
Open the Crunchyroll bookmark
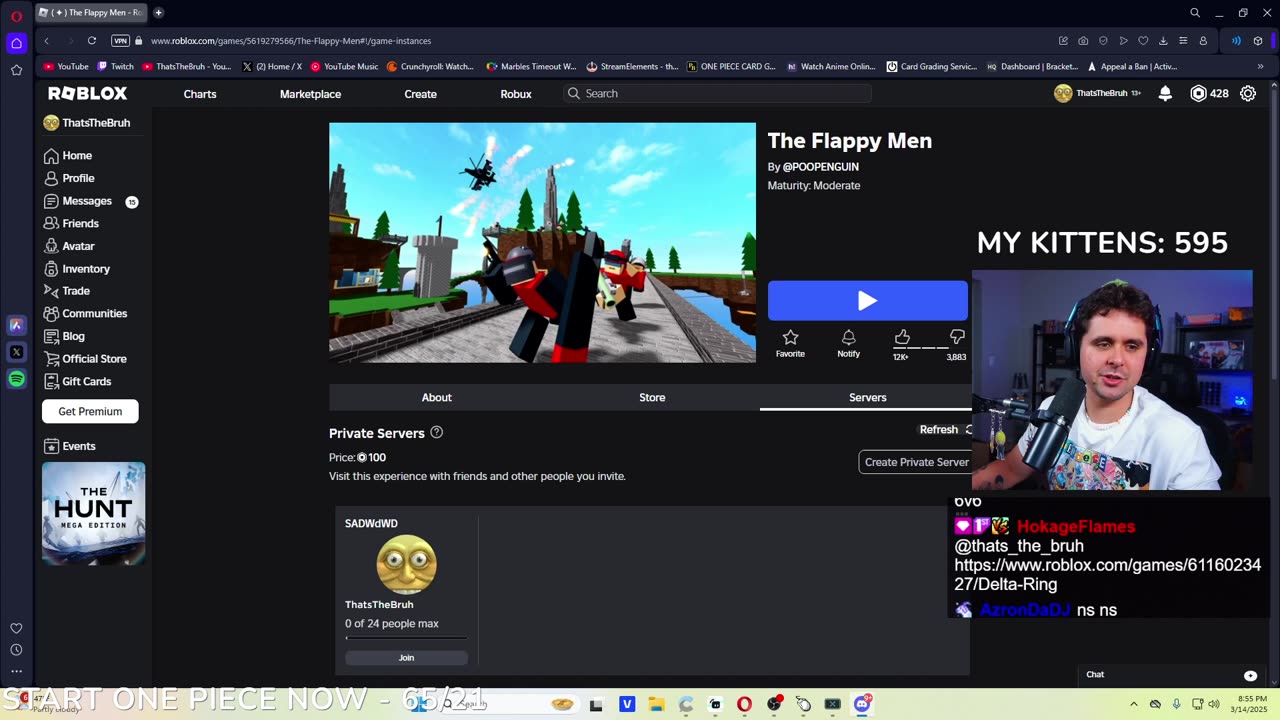click(430, 67)
